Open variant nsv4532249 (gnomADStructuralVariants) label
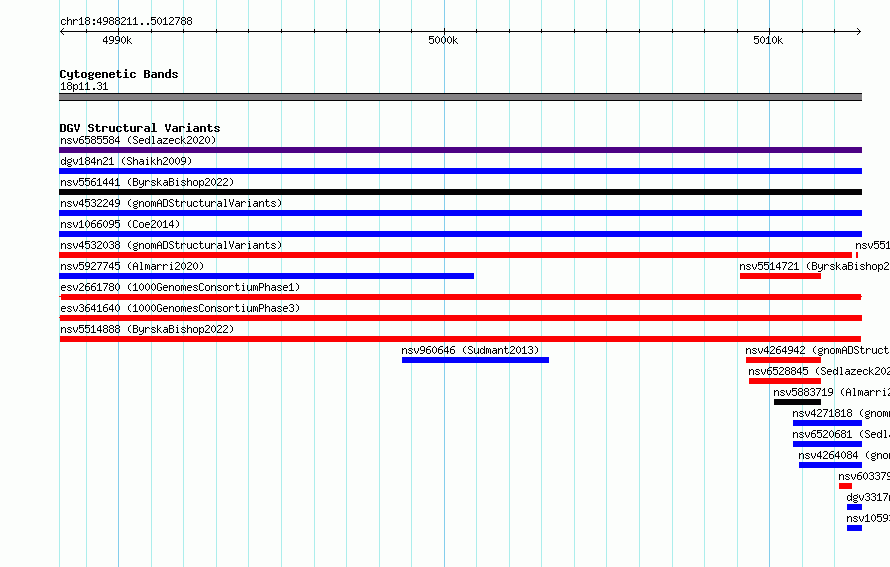890x567 pixels. tap(171, 203)
